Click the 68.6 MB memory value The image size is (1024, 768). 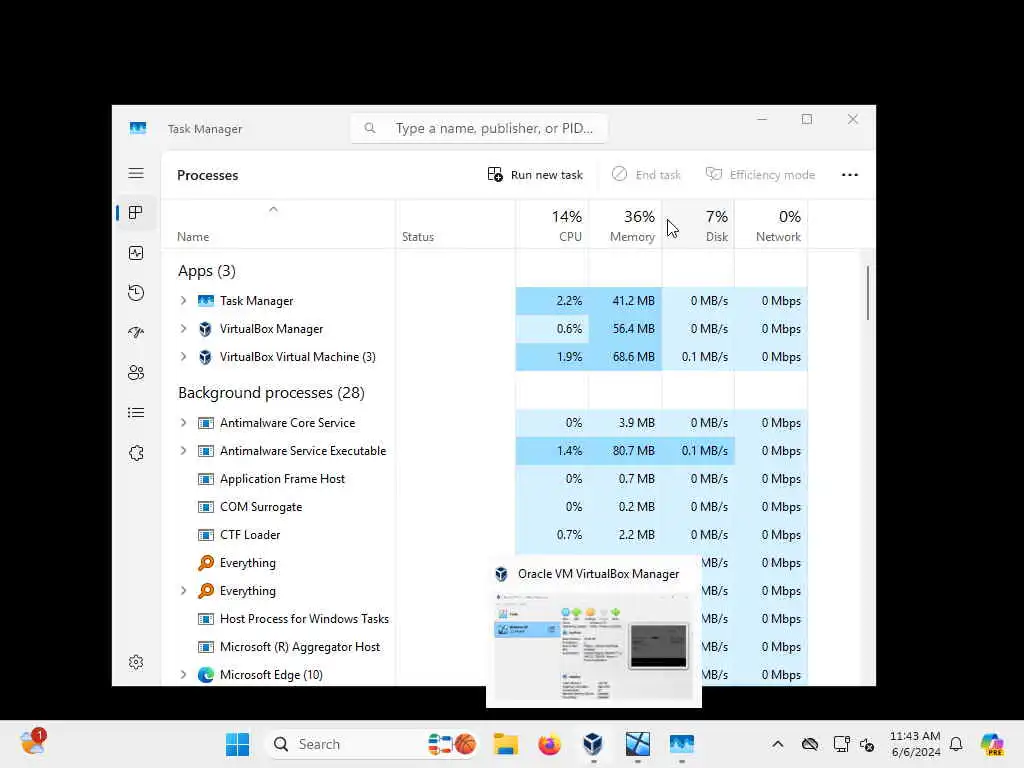tap(633, 357)
